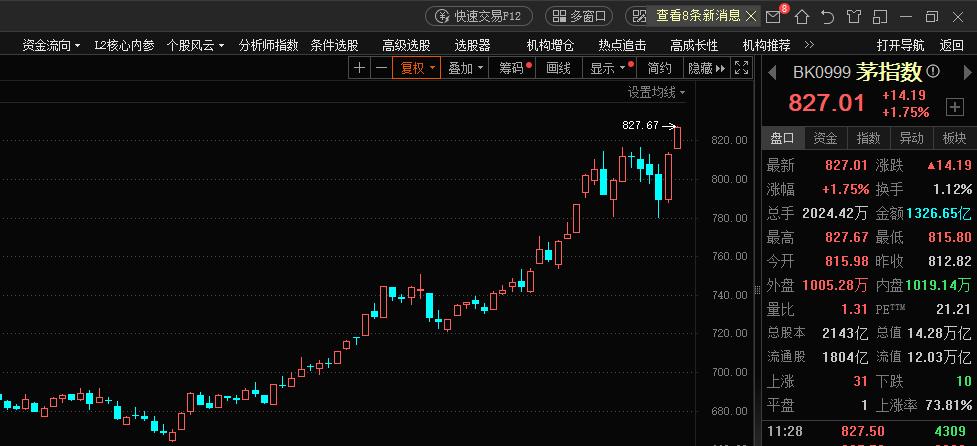Viewport: 977px width, 446px height.
Task: Switch to 资金 tab
Action: click(826, 138)
